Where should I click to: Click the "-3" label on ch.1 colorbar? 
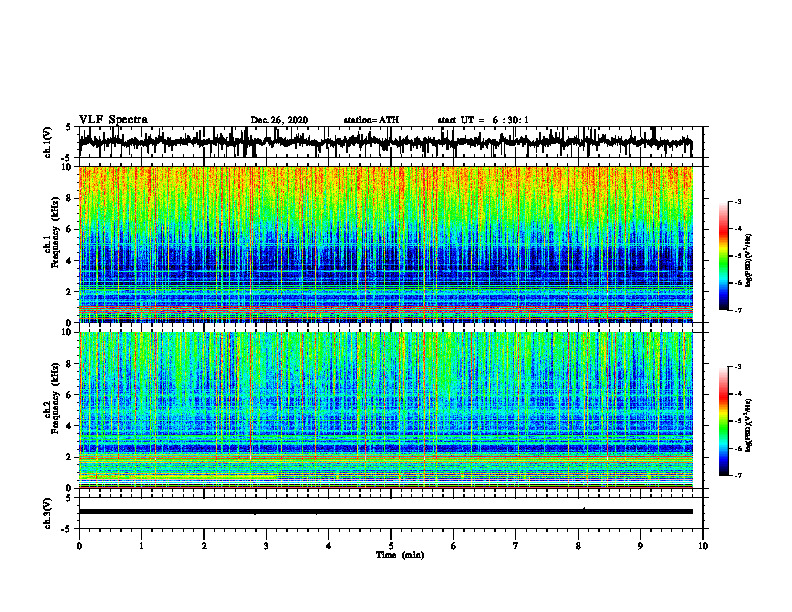coord(738,202)
